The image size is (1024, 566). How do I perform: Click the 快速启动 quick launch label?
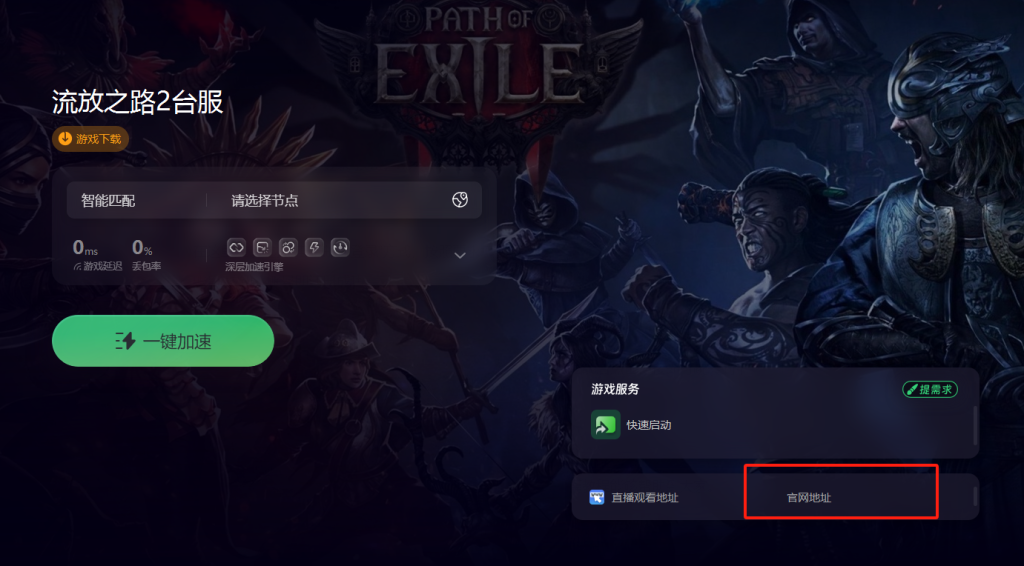click(x=648, y=425)
